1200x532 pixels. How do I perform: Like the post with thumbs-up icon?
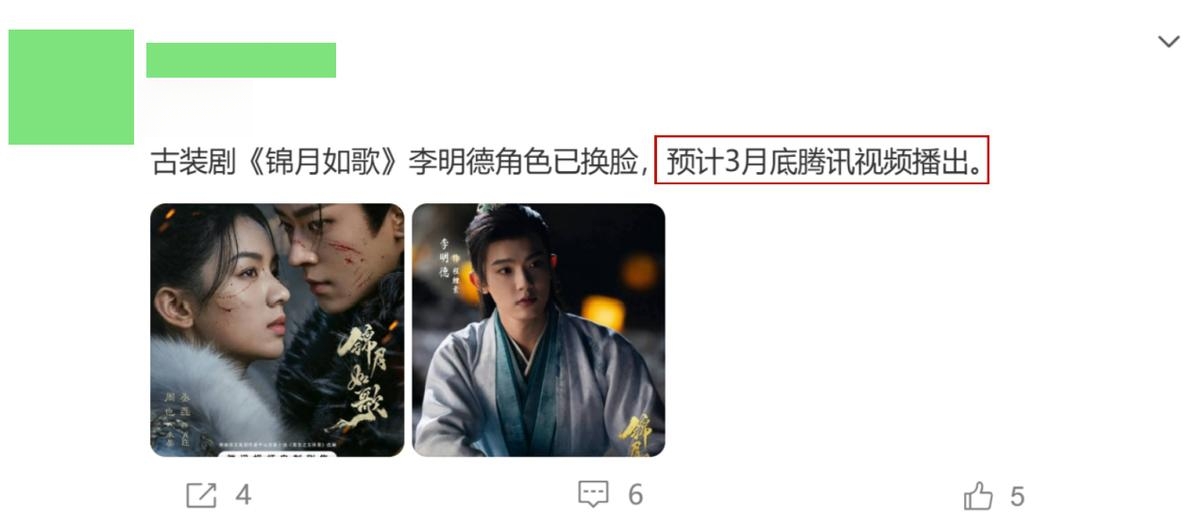click(x=978, y=495)
